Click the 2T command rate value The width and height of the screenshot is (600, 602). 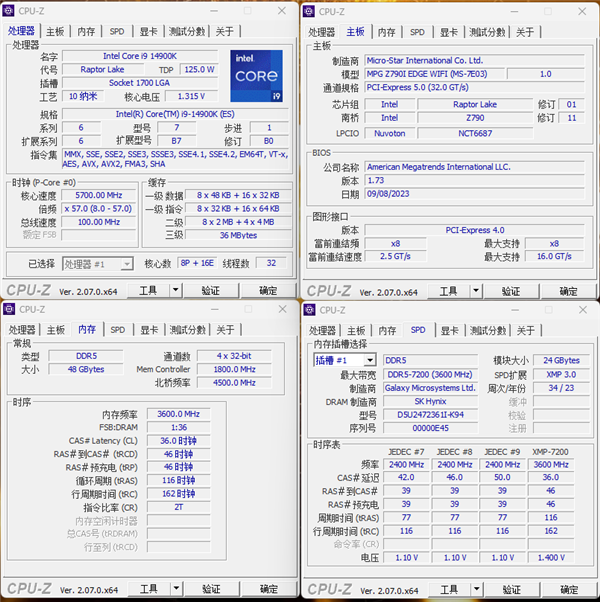point(179,507)
